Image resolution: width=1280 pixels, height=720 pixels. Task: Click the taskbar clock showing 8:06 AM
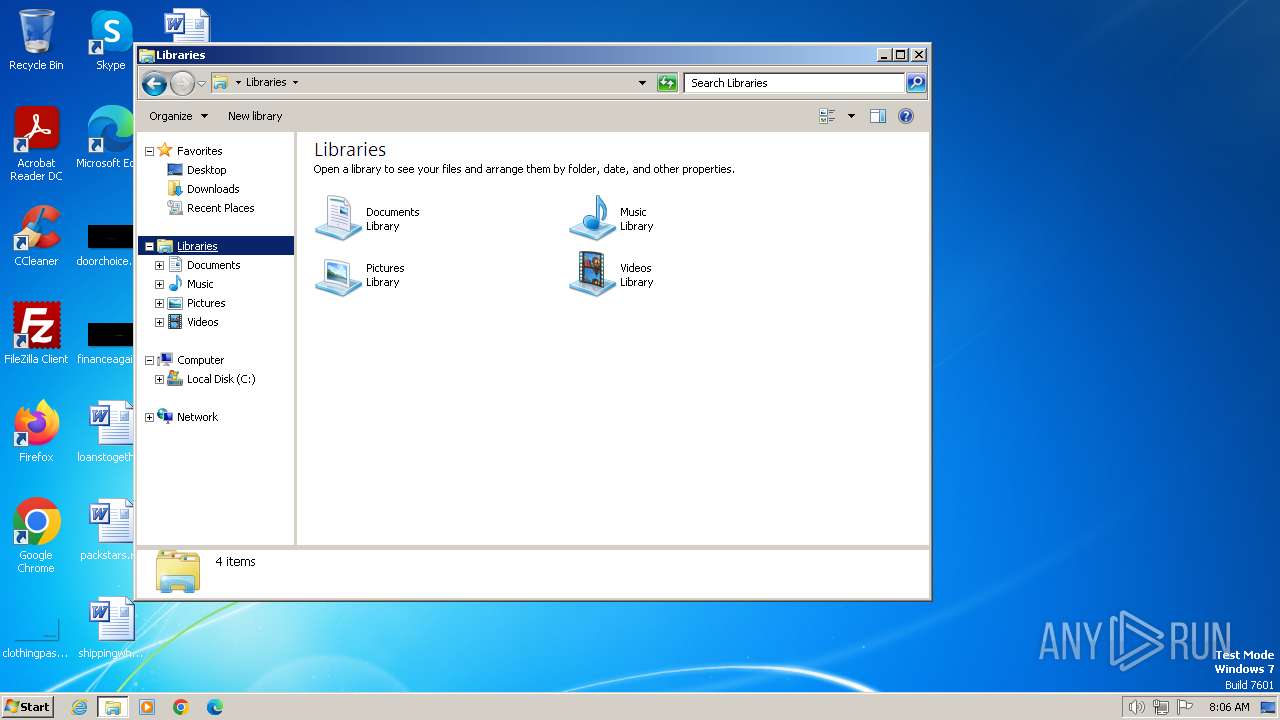coord(1229,707)
